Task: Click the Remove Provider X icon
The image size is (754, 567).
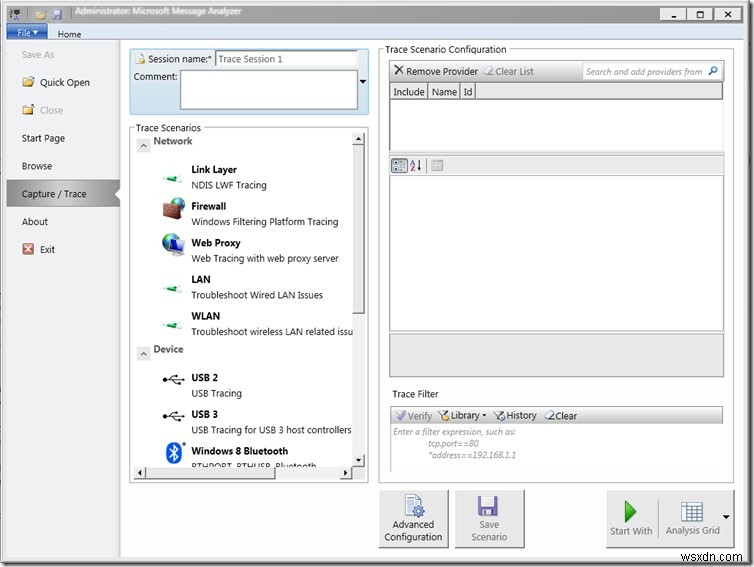Action: click(399, 70)
